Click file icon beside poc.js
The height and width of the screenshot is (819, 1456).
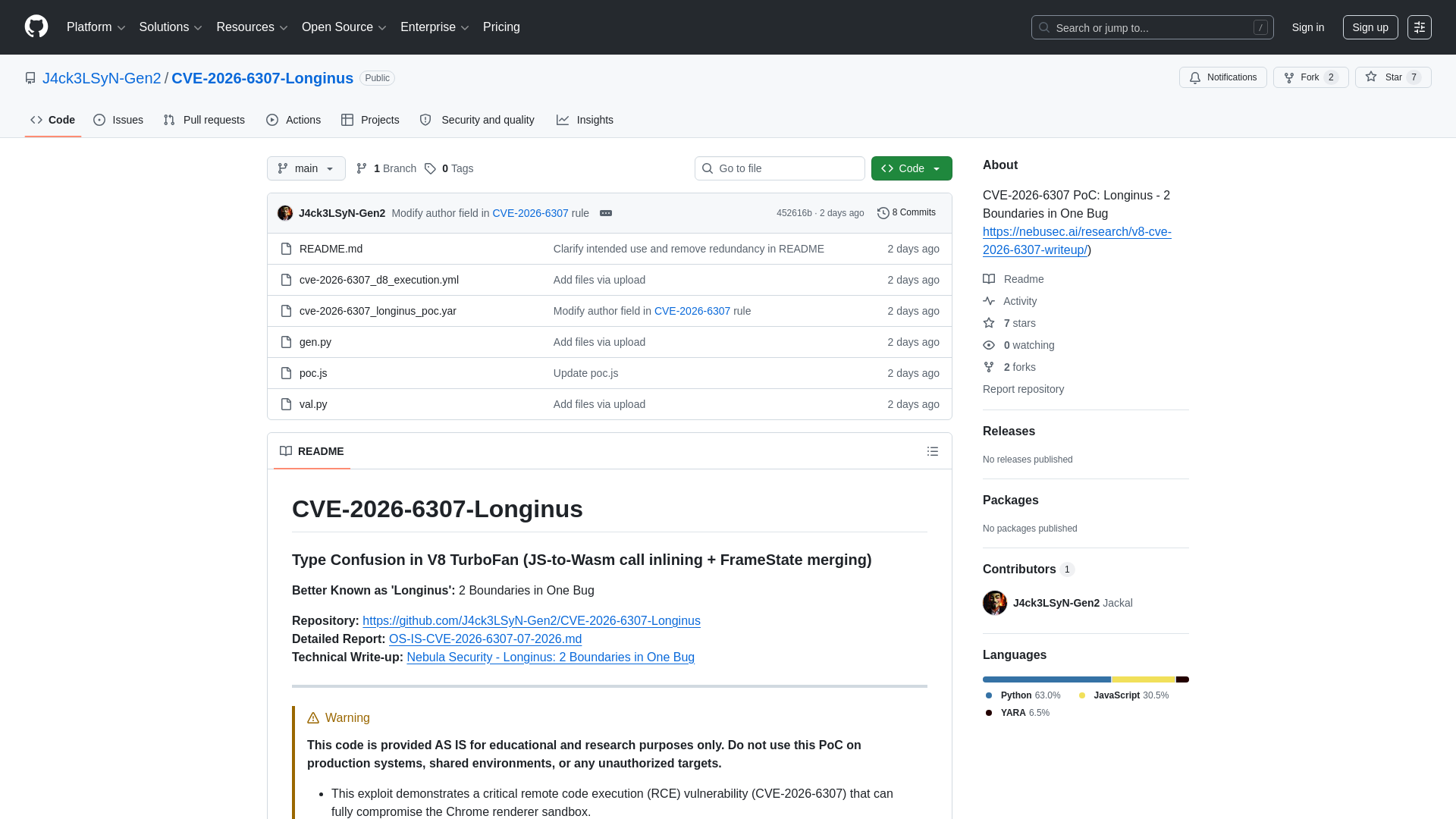[x=286, y=373]
